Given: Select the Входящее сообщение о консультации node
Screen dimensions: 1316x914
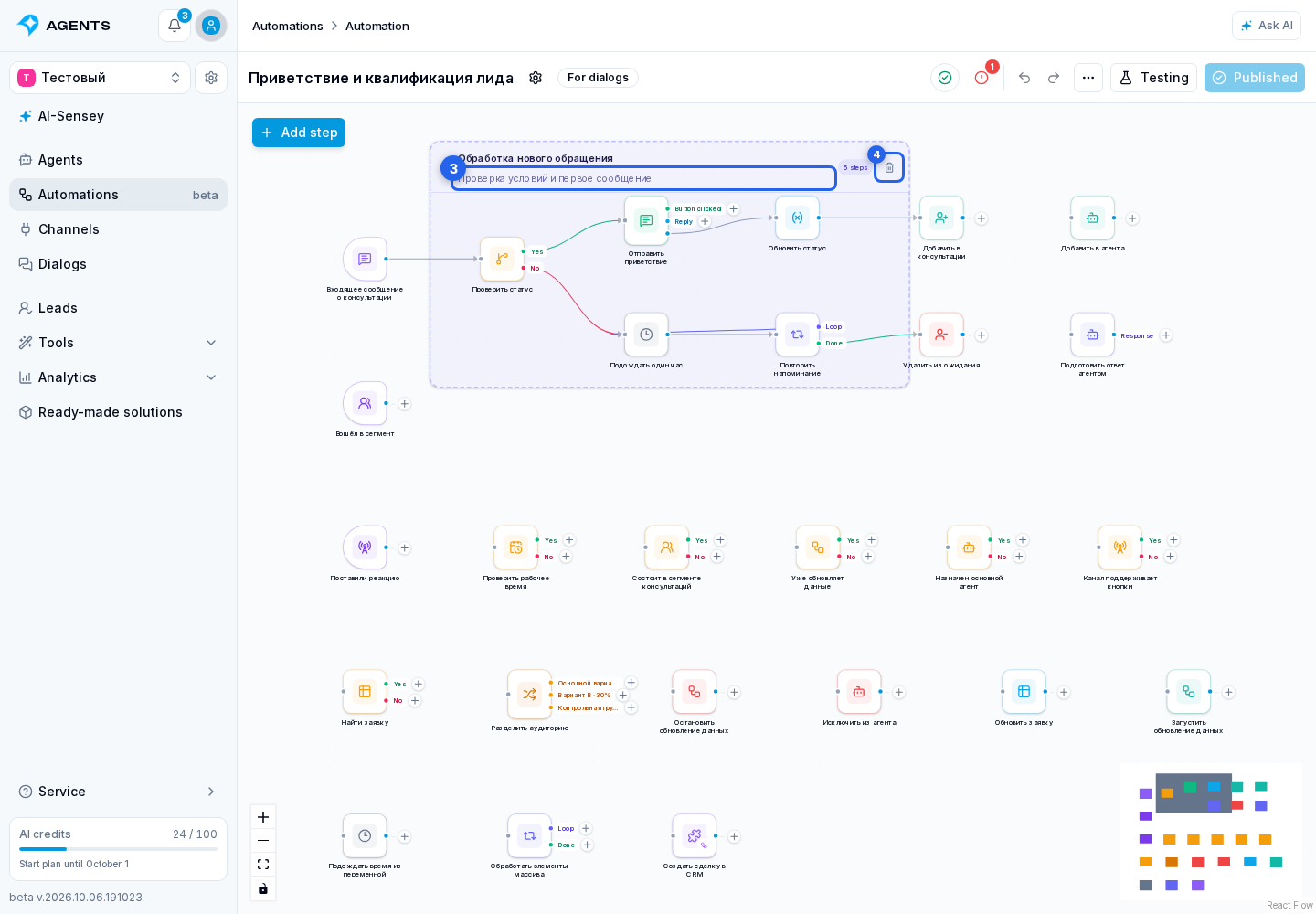Looking at the screenshot, I should pos(365,260).
